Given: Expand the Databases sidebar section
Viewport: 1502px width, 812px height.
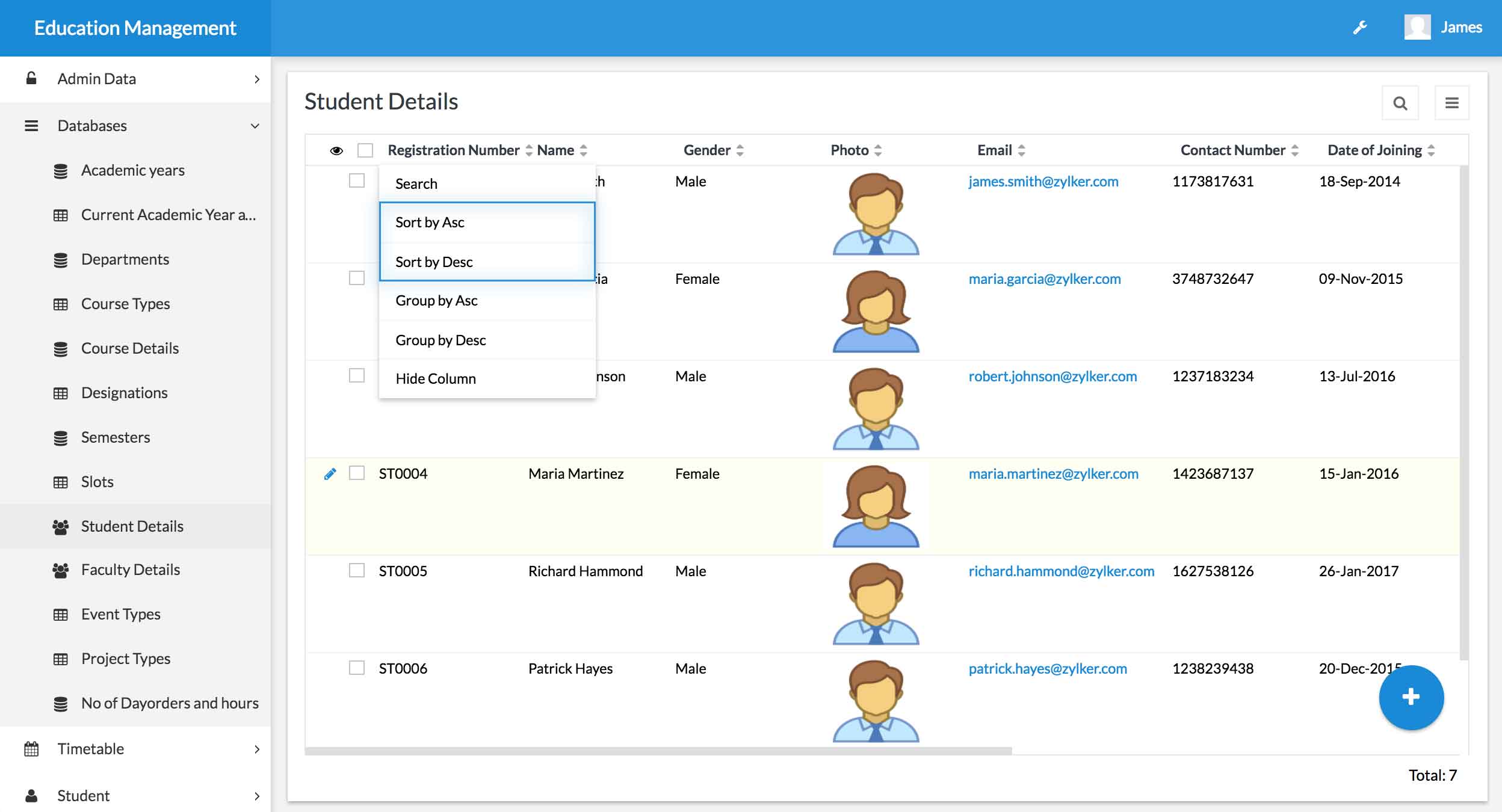Looking at the screenshot, I should click(140, 125).
